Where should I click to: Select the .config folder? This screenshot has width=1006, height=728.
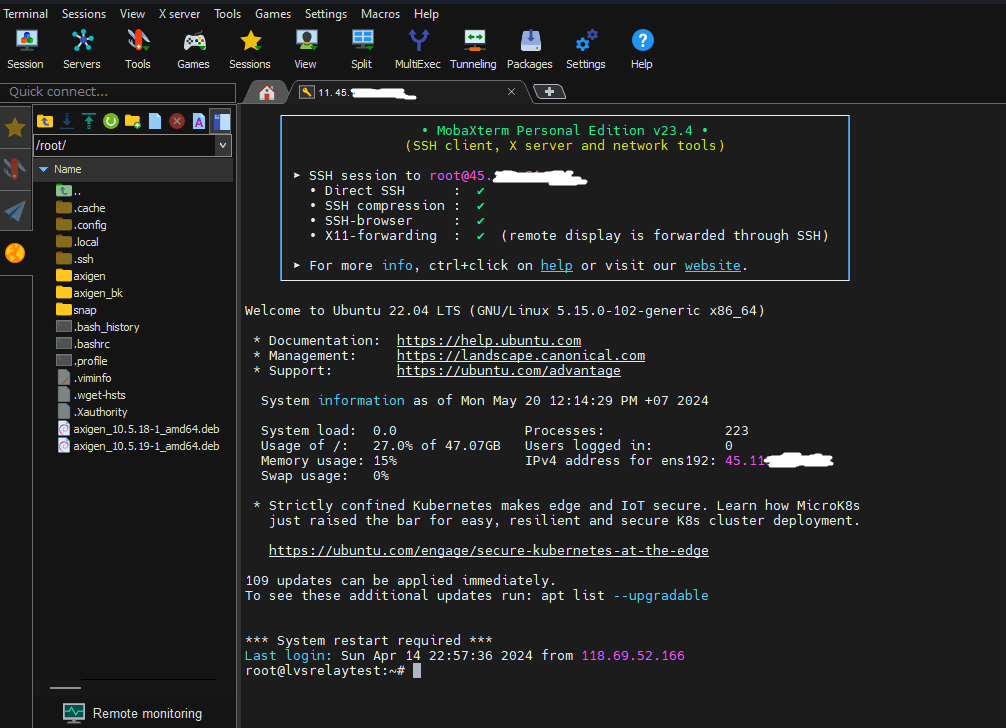click(81, 225)
